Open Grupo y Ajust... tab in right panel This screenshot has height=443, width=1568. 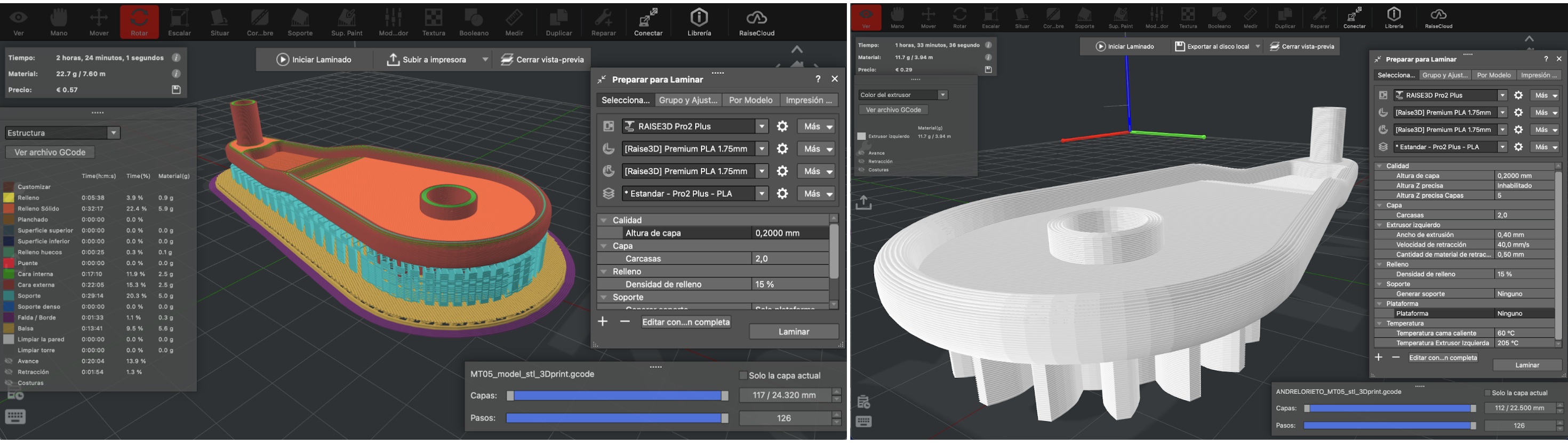point(1444,76)
